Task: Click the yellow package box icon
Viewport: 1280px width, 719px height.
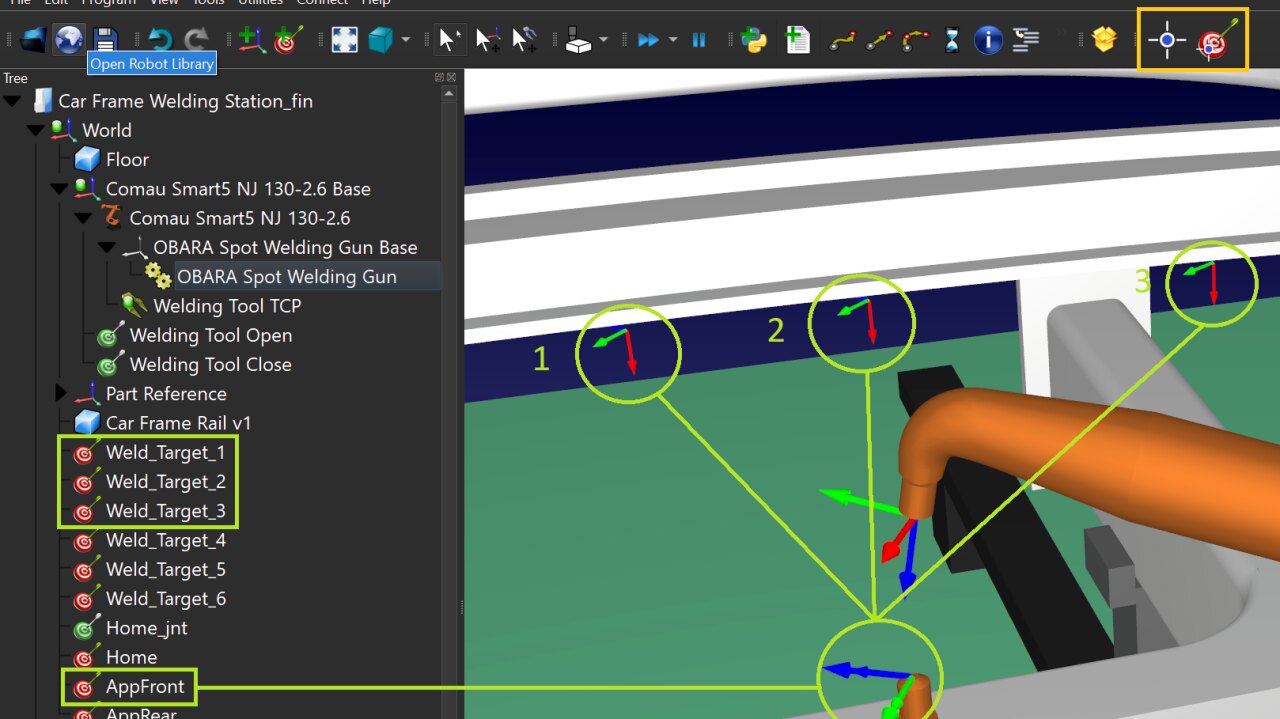Action: click(1103, 40)
